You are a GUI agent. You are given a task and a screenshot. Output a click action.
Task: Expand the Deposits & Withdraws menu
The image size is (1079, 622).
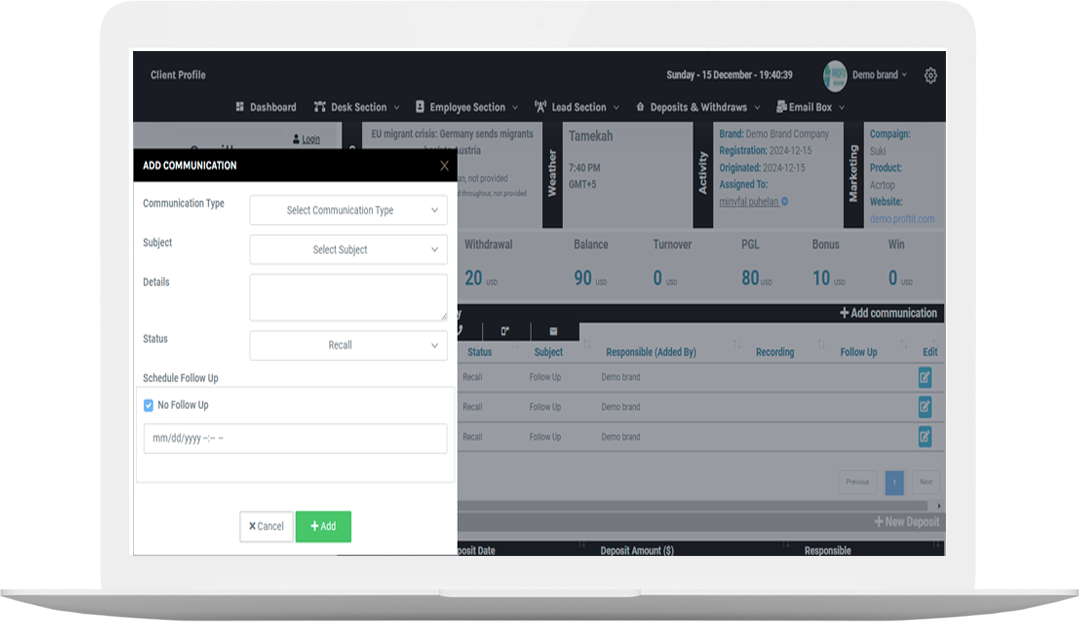click(x=697, y=107)
